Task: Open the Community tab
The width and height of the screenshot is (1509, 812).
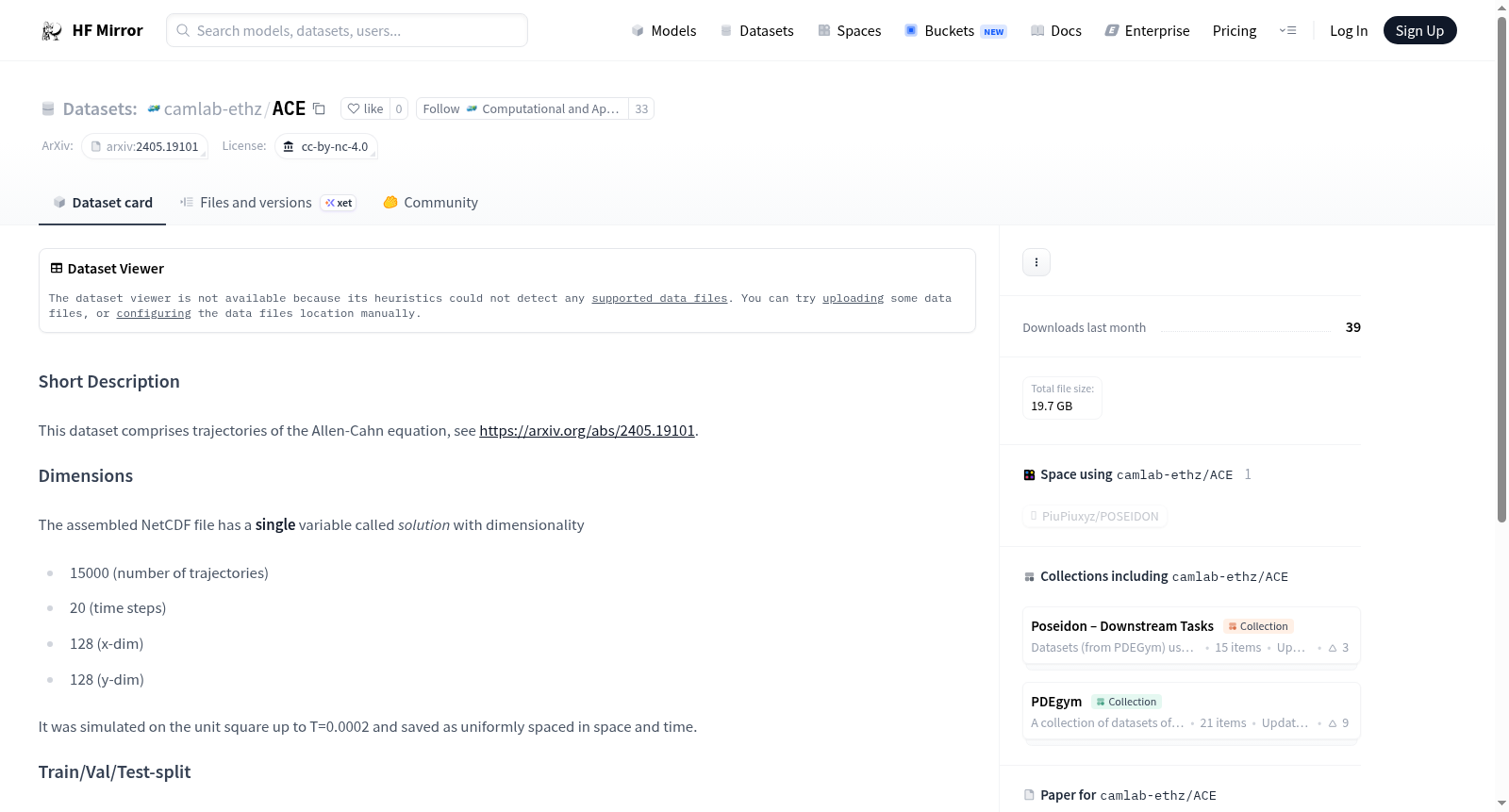Action: (431, 203)
